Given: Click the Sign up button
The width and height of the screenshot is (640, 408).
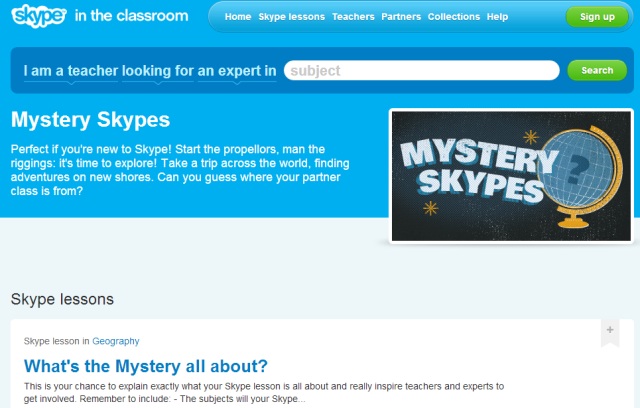Looking at the screenshot, I should pyautogui.click(x=597, y=17).
